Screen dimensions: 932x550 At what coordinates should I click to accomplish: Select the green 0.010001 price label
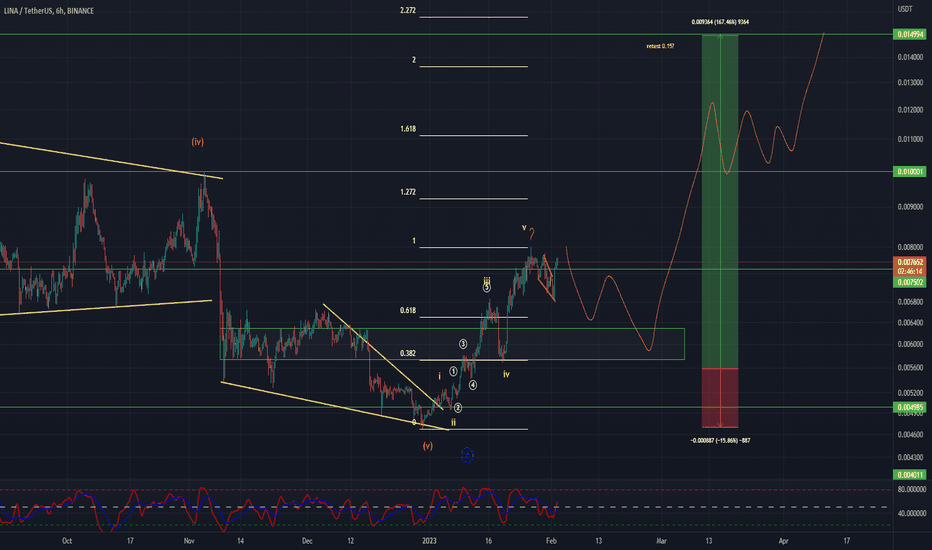tap(910, 171)
